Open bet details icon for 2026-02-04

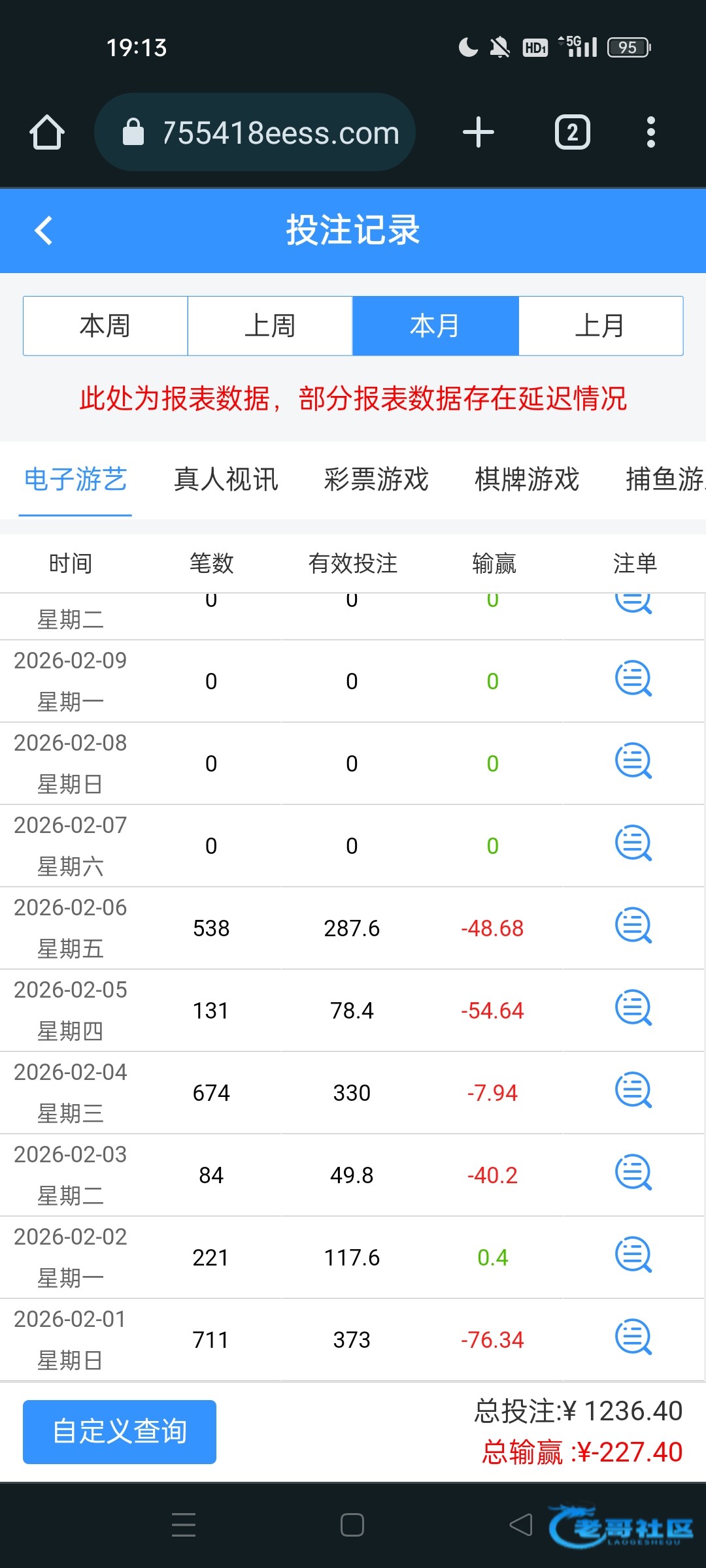[x=633, y=1091]
